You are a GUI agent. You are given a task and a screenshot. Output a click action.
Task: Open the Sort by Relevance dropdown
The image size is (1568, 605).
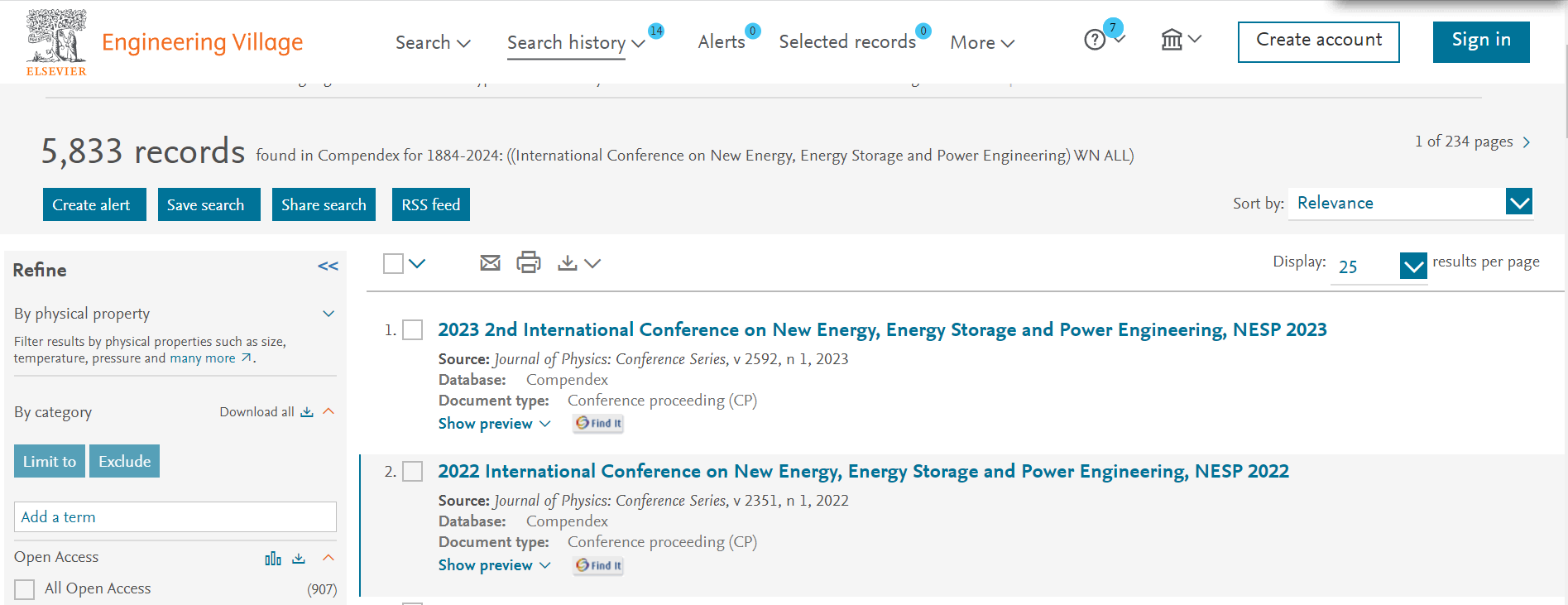(1411, 203)
